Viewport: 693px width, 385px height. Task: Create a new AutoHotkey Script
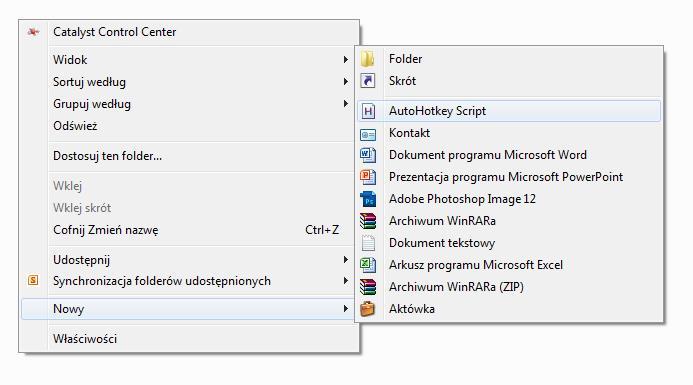tap(509, 111)
